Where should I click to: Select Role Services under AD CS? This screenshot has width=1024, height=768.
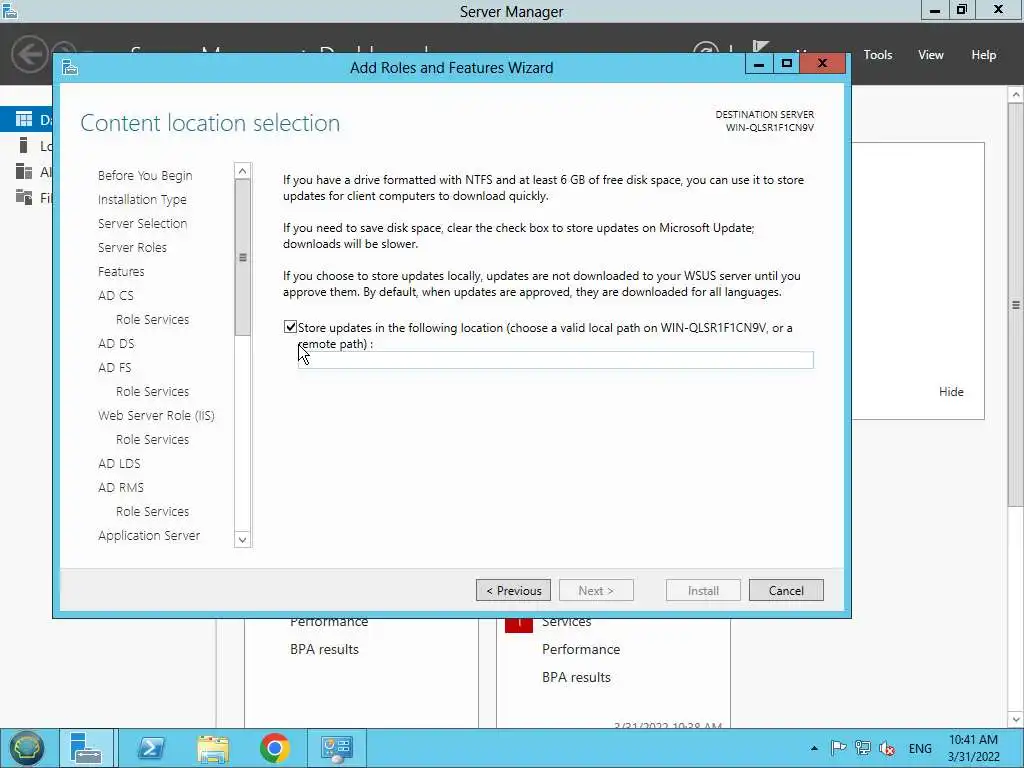click(x=153, y=319)
